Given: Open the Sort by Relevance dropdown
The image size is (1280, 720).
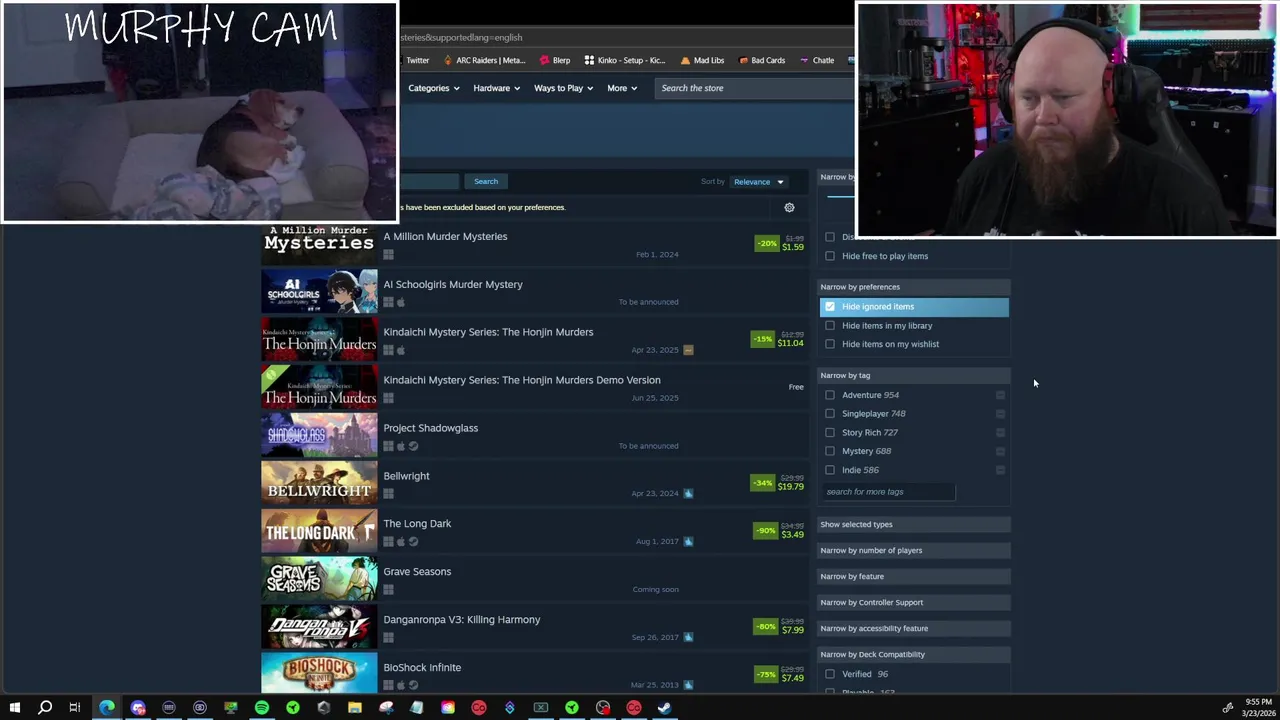Looking at the screenshot, I should tap(759, 182).
